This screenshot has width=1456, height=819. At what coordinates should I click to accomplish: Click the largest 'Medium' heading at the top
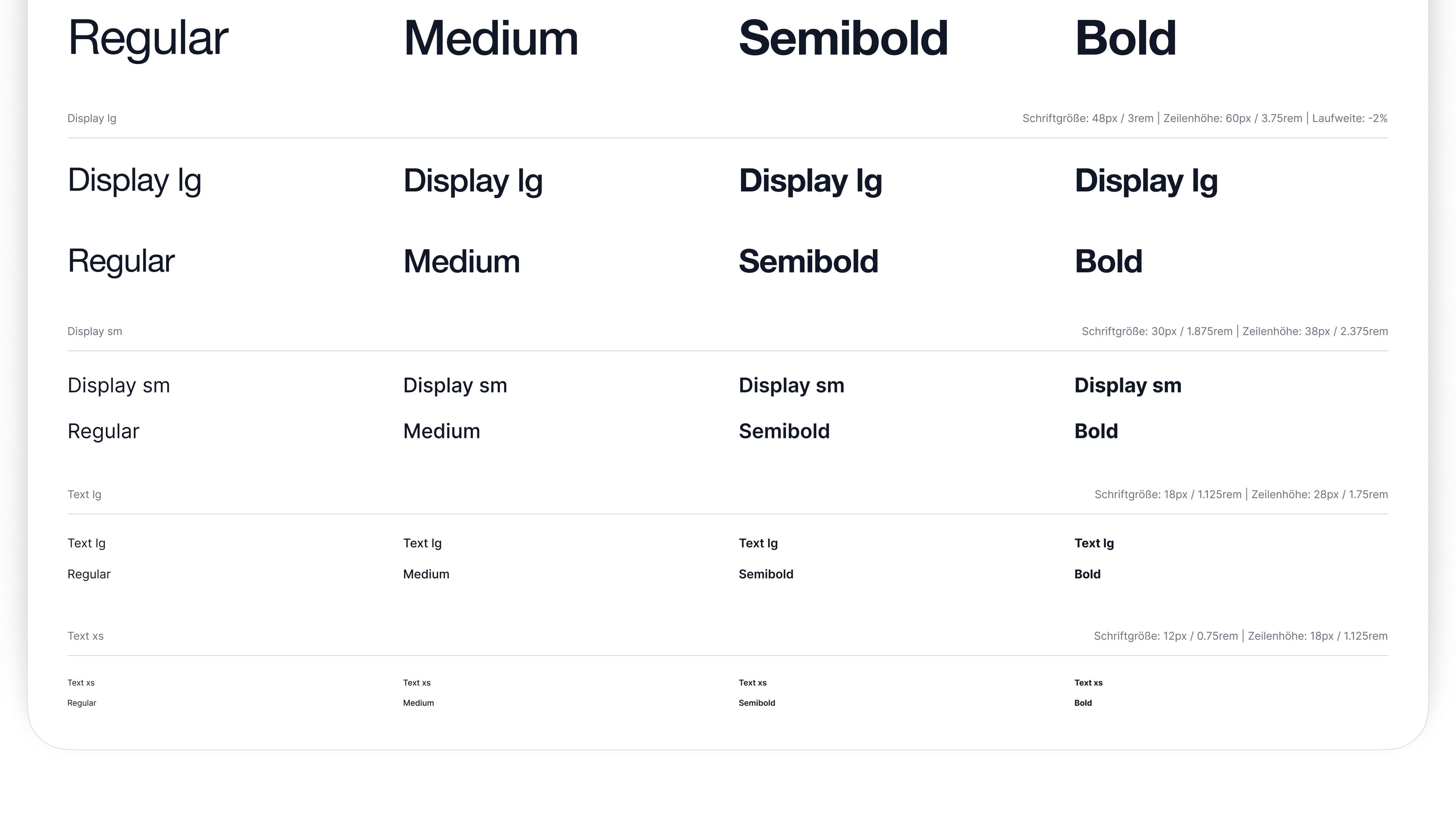[x=491, y=38]
